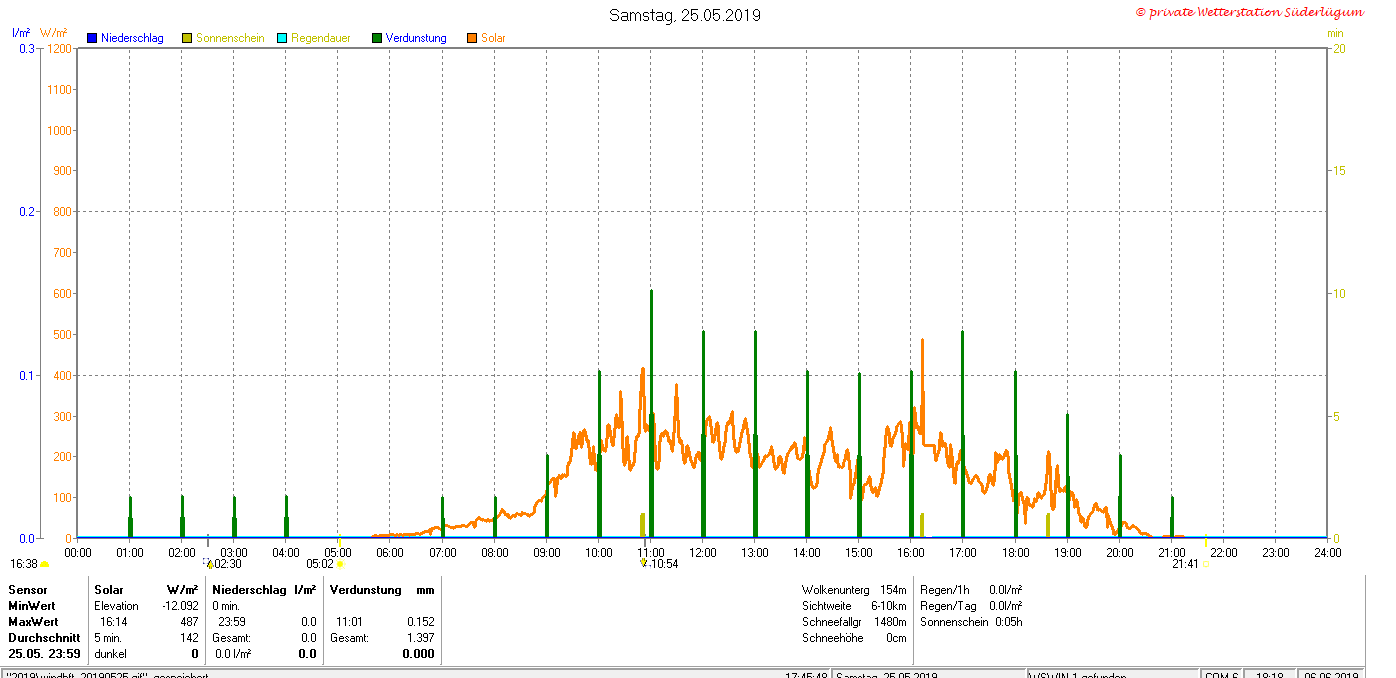Click the 06:00 label on time axis
The height and width of the screenshot is (678, 1396).
(x=390, y=552)
